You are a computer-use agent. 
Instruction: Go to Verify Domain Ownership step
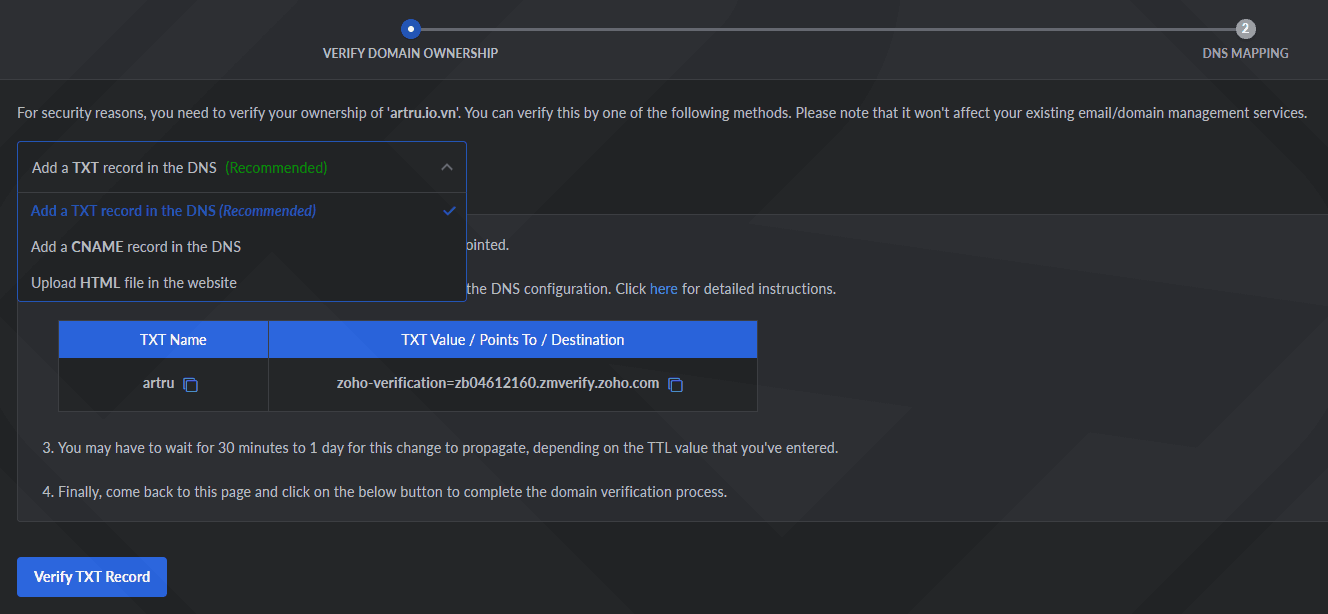410,29
